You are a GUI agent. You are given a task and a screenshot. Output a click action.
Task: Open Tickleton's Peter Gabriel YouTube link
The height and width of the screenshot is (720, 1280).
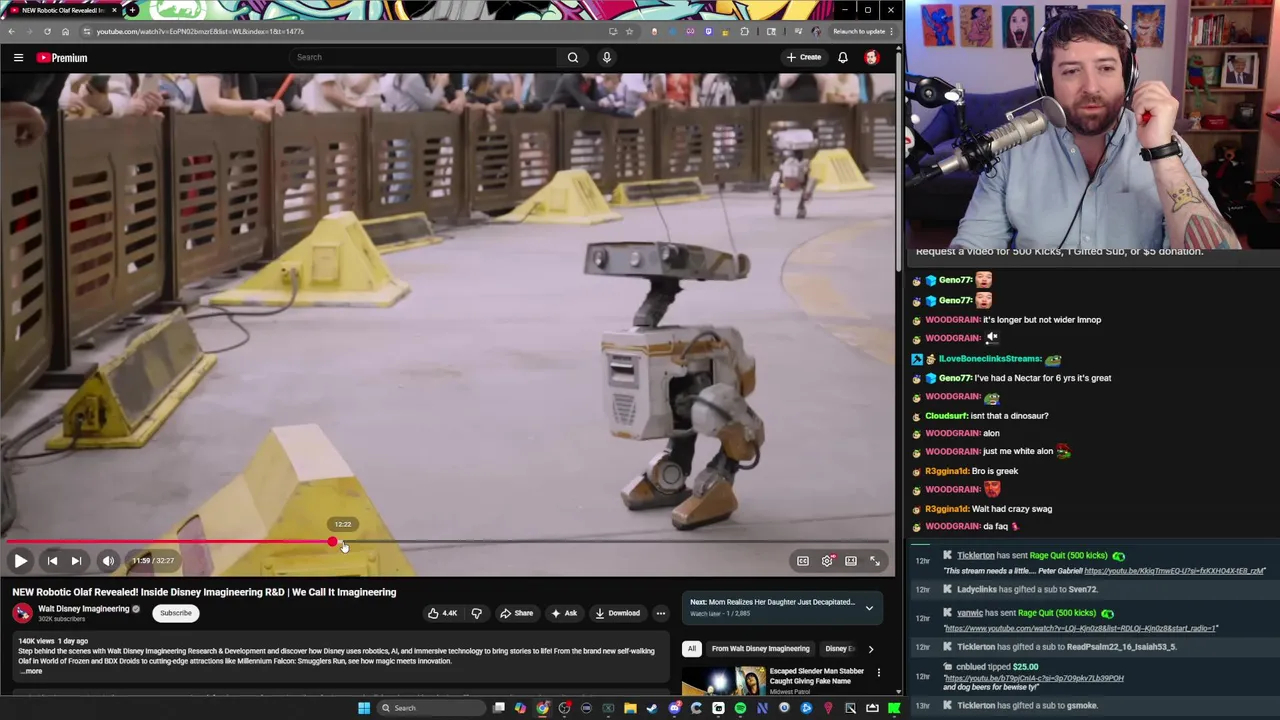pyautogui.click(x=1174, y=571)
